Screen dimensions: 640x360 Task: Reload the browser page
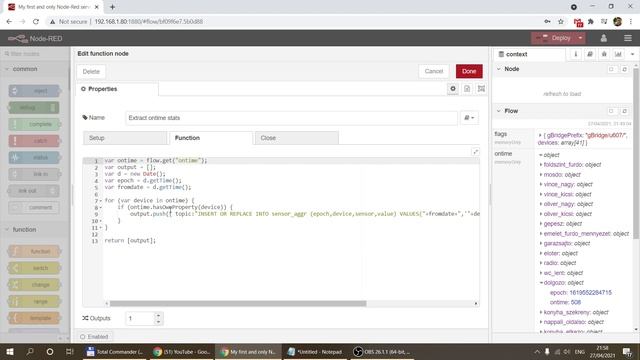pyautogui.click(x=36, y=21)
